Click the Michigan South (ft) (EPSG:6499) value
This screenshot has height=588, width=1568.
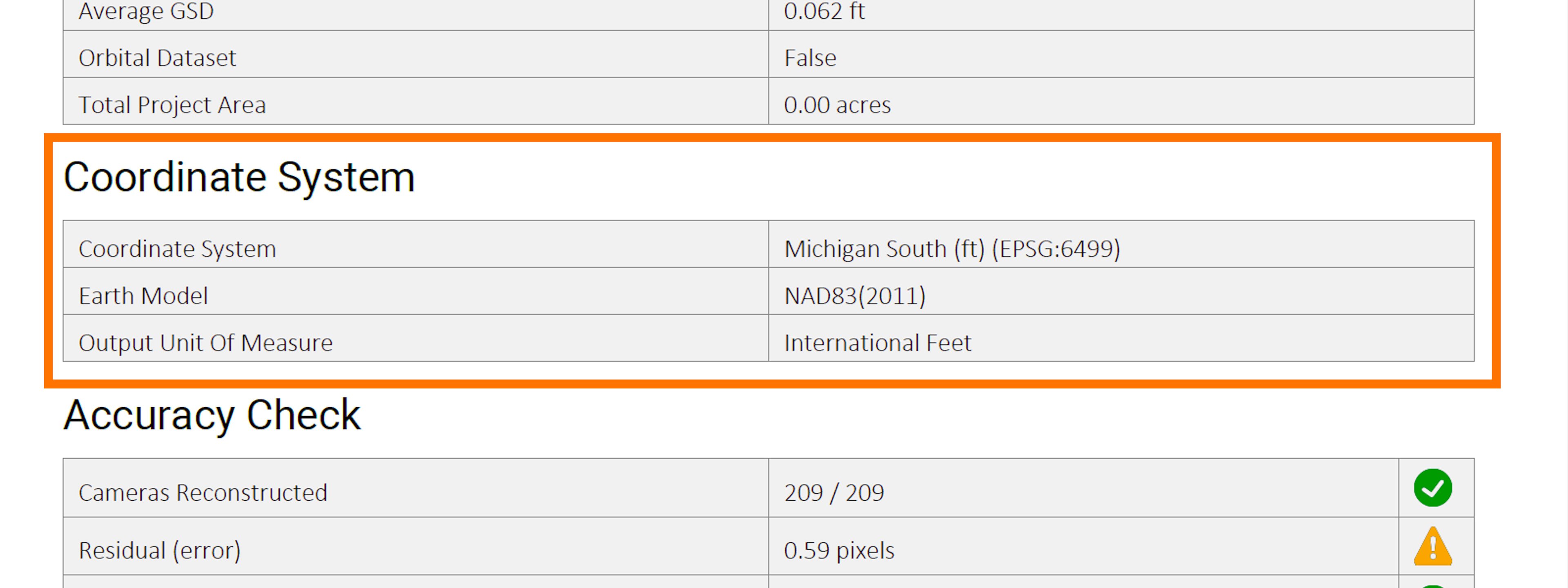(951, 249)
